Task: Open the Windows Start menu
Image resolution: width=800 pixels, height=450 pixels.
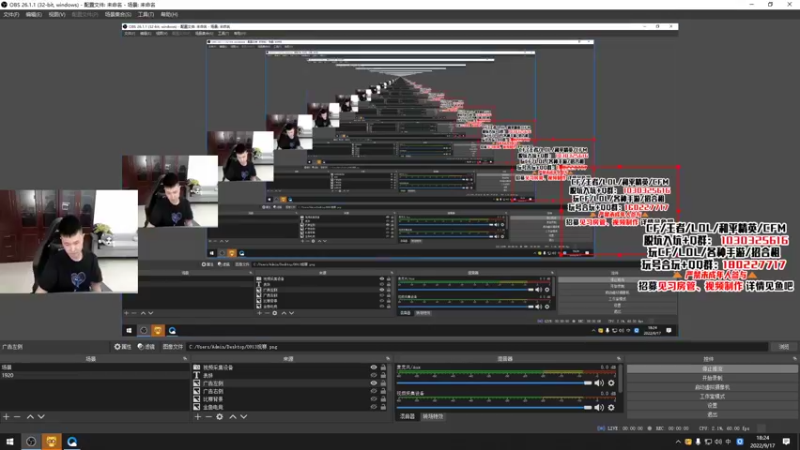Action: pos(10,441)
